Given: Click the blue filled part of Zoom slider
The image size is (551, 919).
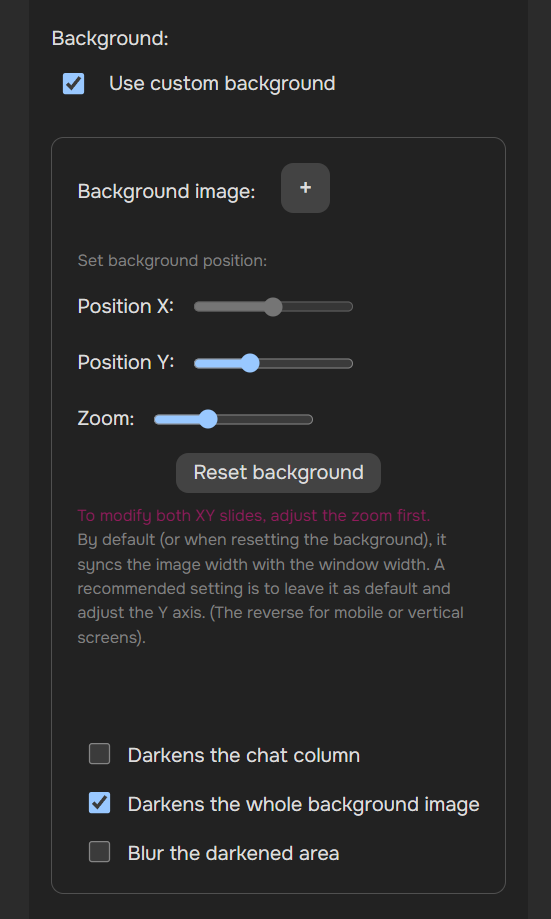Looking at the screenshot, I should click(x=176, y=420).
